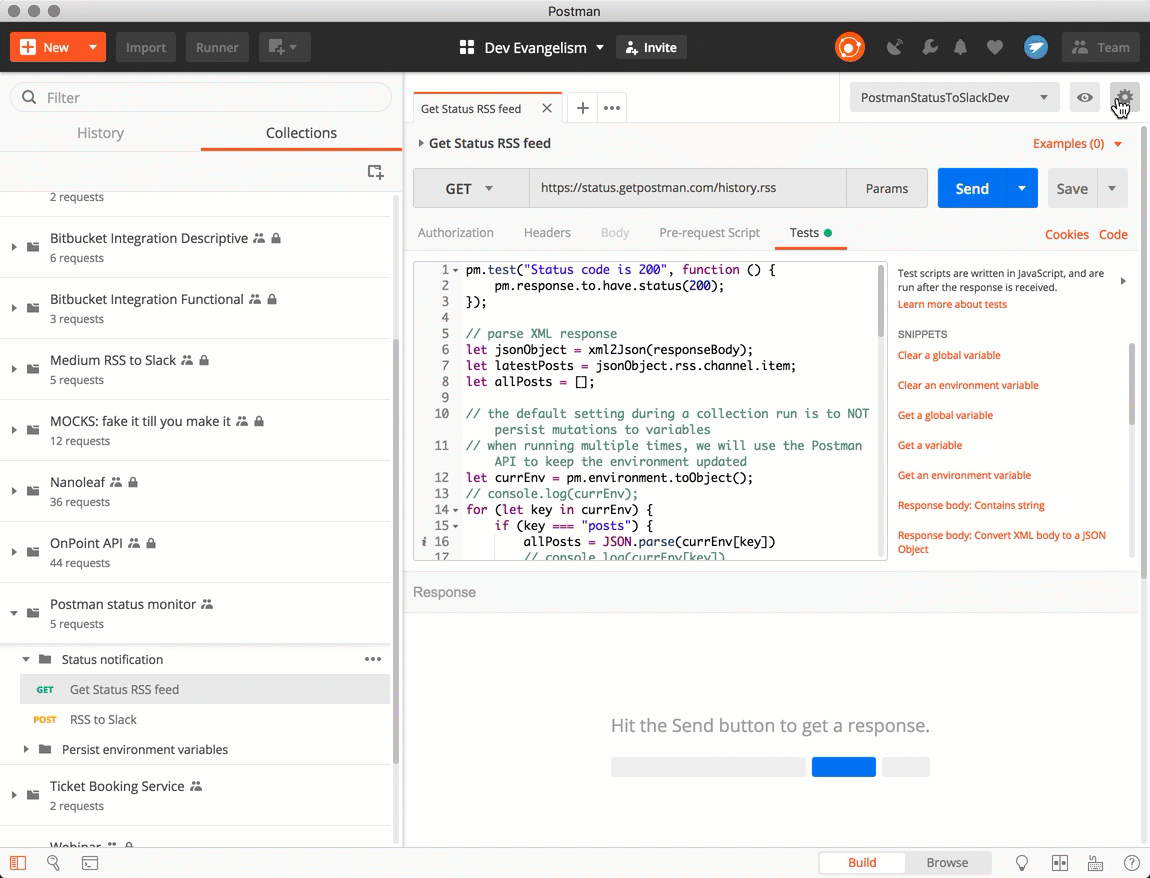1150x878 pixels.
Task: Click the workspace grid icon
Action: [x=466, y=48]
